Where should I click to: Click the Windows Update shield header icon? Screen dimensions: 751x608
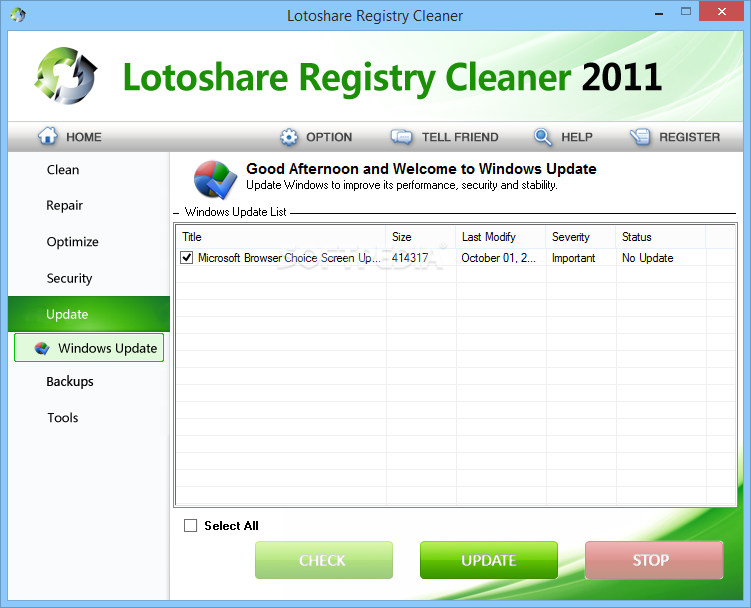coord(215,180)
